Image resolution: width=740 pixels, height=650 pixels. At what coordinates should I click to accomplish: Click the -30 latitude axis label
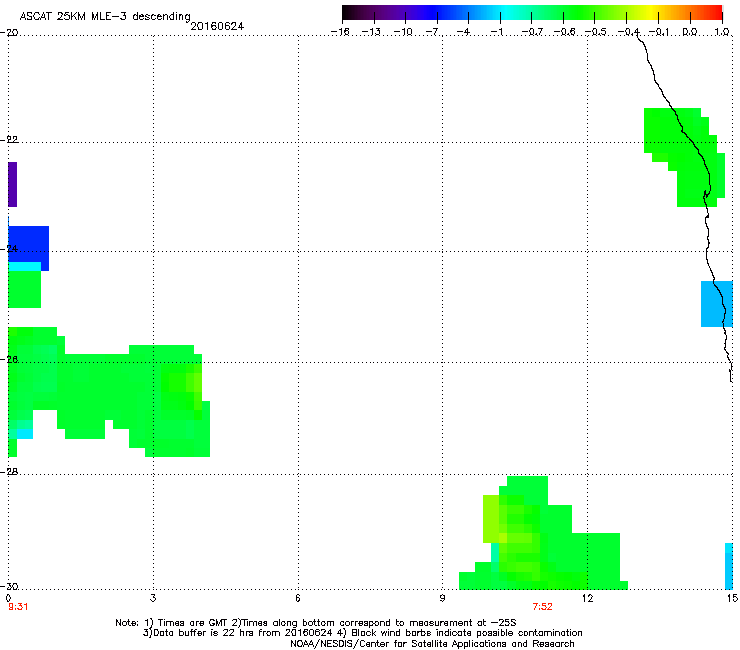pos(9,586)
